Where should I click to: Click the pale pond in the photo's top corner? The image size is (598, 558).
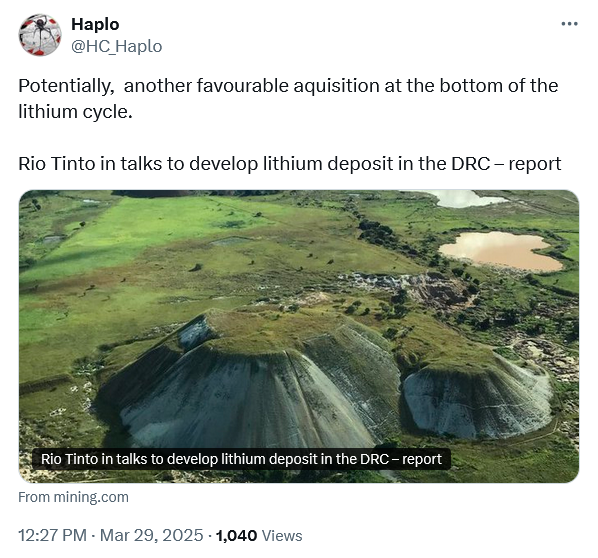coord(467,199)
